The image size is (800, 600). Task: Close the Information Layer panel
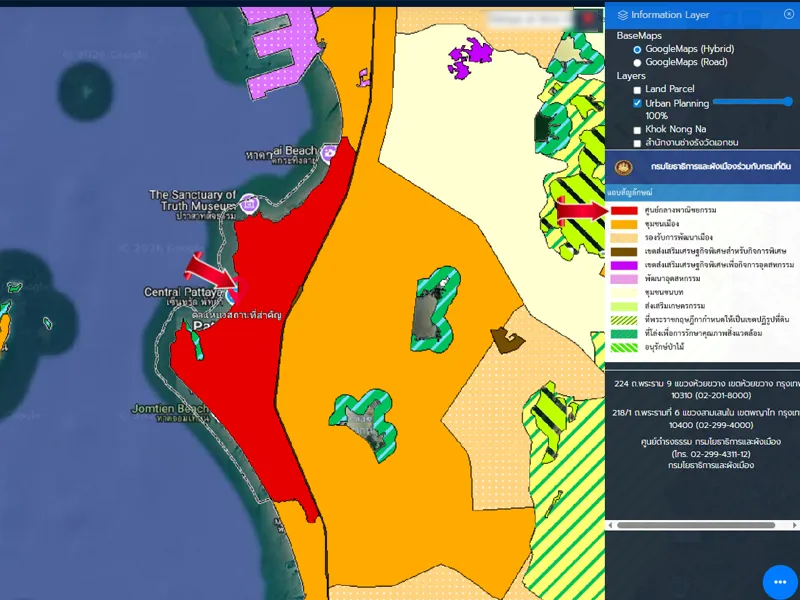click(x=788, y=14)
